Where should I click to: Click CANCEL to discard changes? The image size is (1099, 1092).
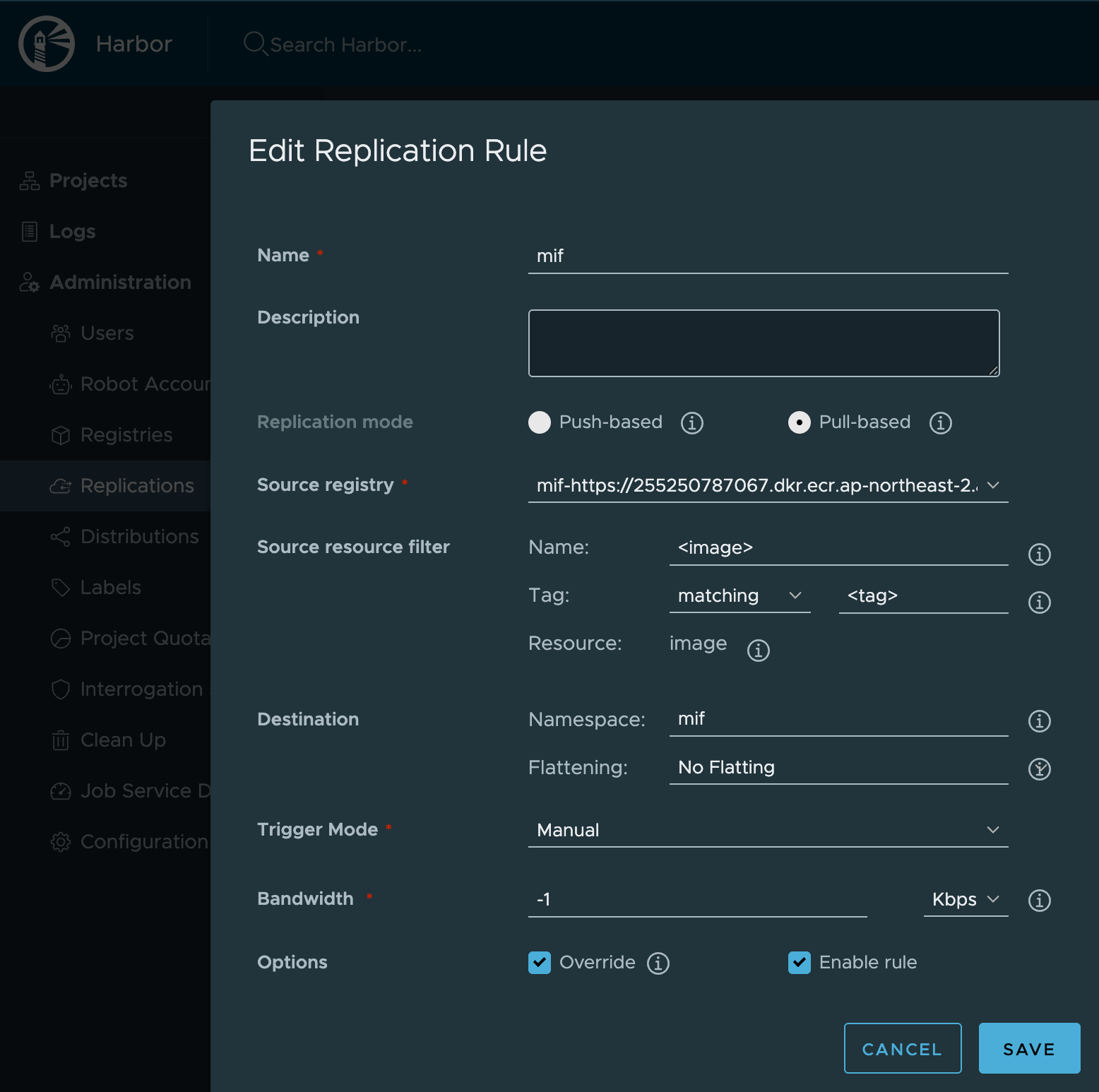point(903,1048)
